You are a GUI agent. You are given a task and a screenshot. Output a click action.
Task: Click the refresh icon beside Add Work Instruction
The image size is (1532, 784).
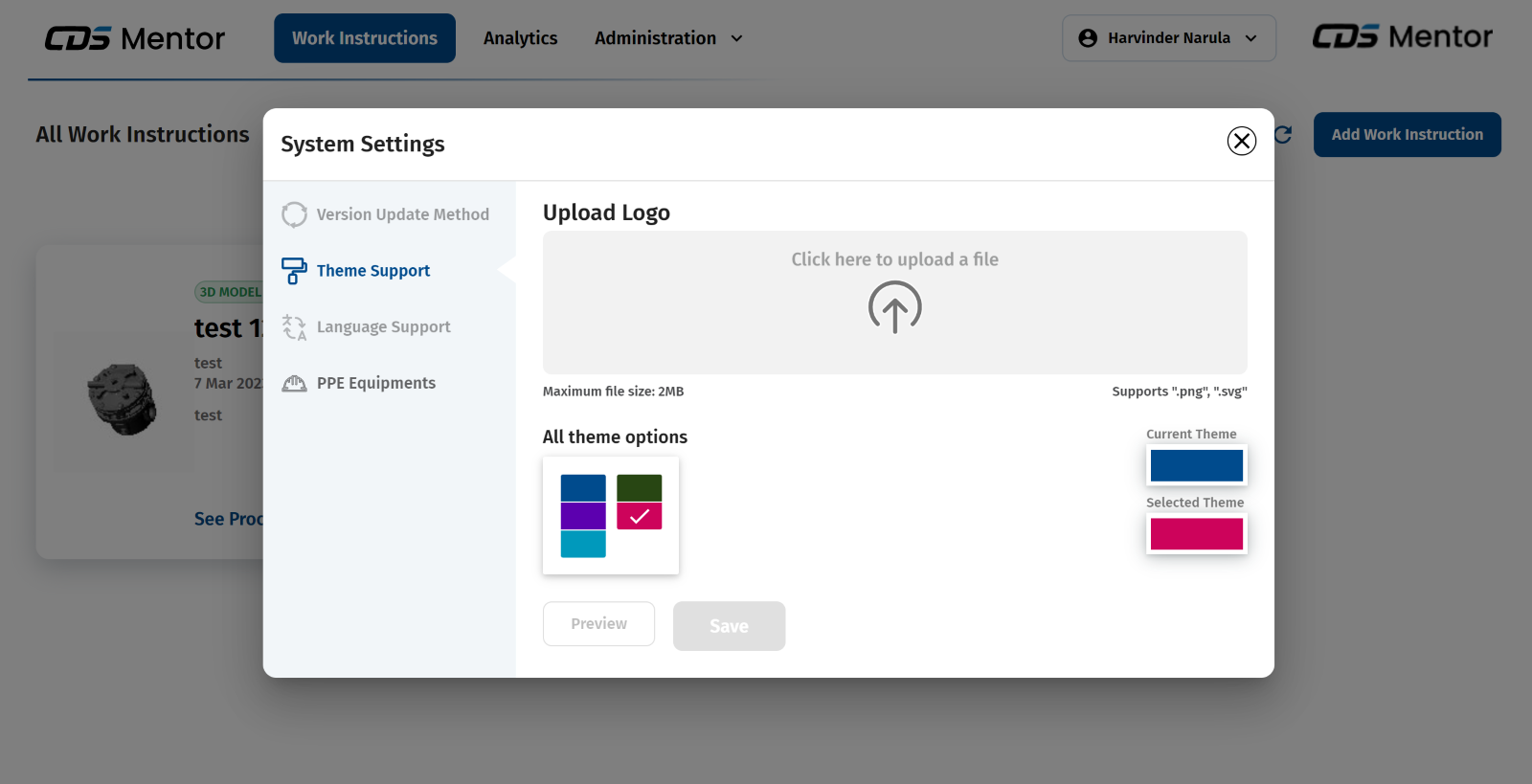pos(1284,135)
